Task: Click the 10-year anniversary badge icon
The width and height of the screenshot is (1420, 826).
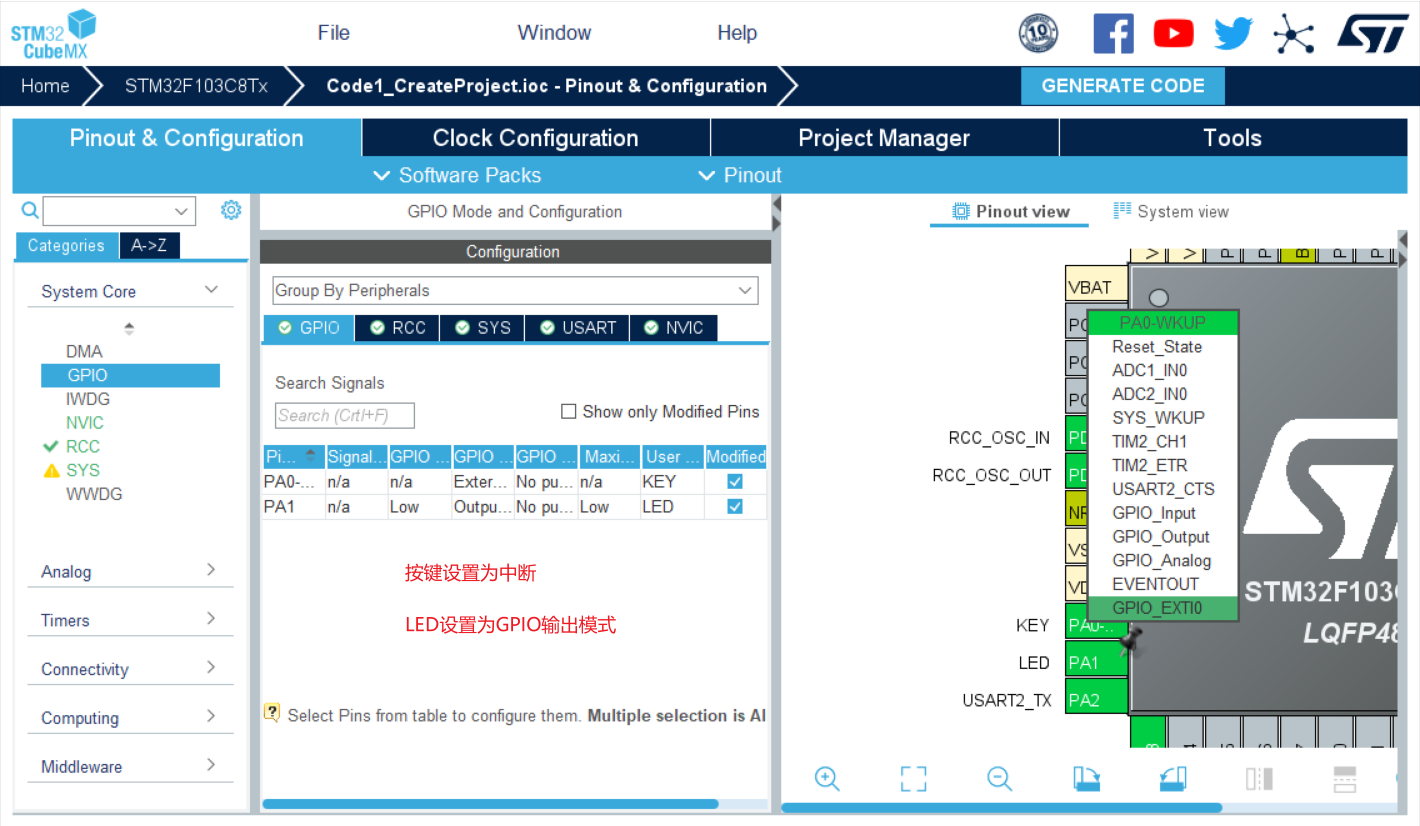Action: (x=1038, y=33)
